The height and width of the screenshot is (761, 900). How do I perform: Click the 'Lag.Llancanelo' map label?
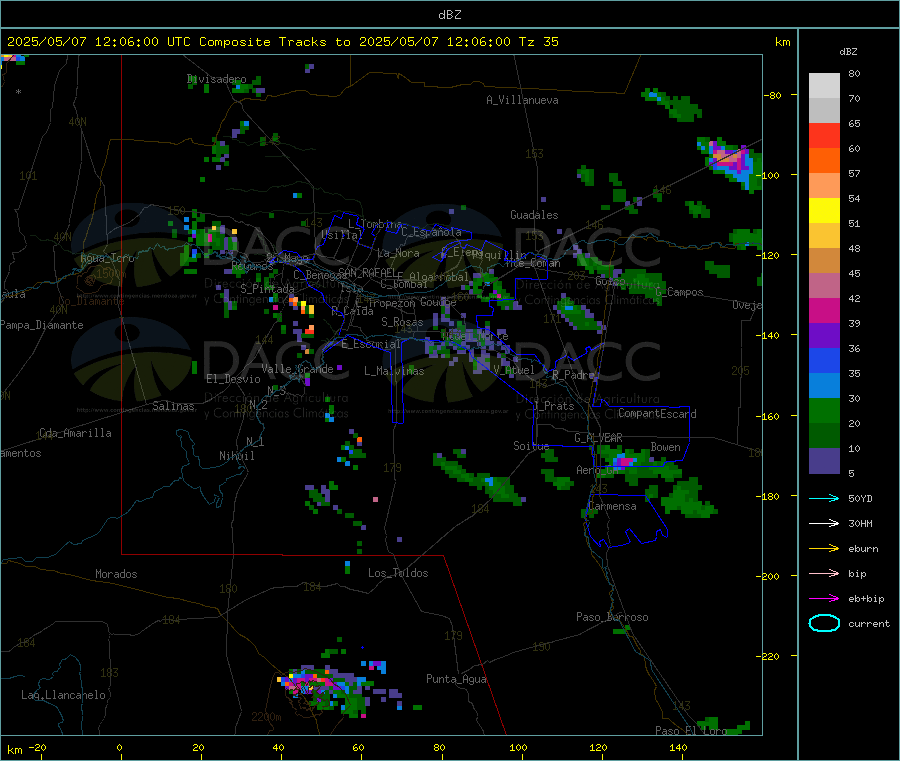point(63,695)
